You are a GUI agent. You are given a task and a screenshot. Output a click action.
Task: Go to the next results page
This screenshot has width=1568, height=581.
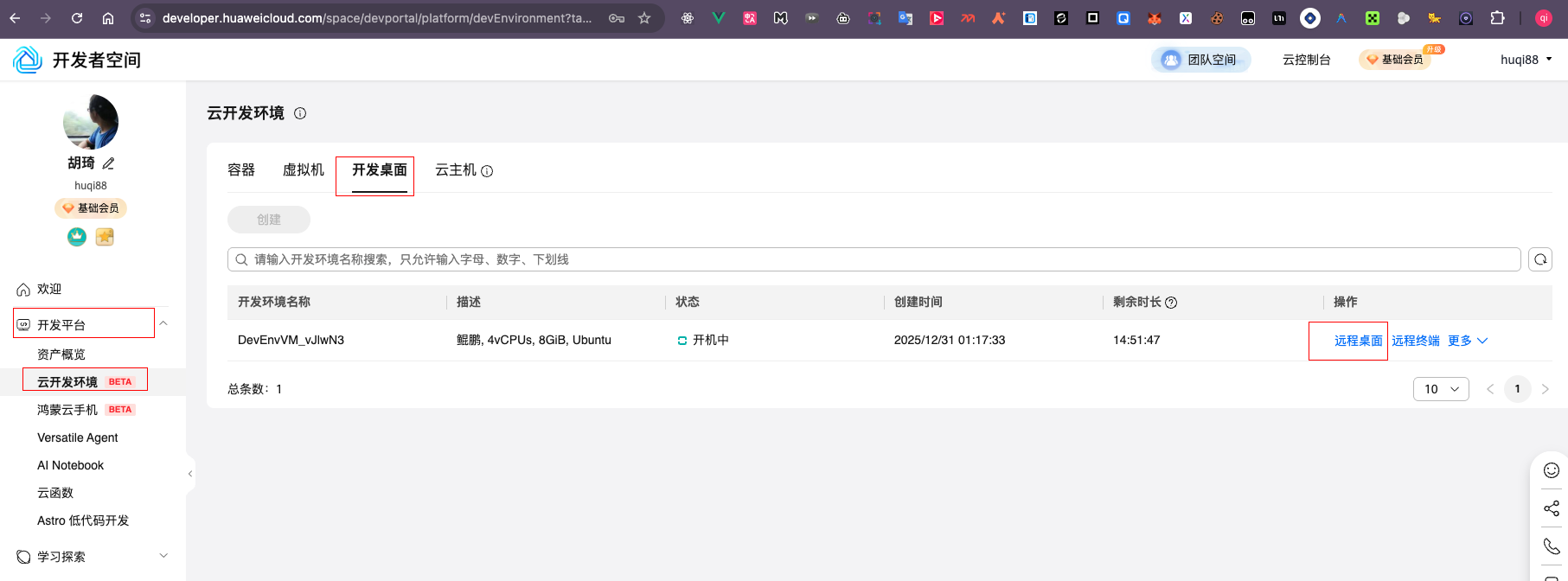[1546, 389]
